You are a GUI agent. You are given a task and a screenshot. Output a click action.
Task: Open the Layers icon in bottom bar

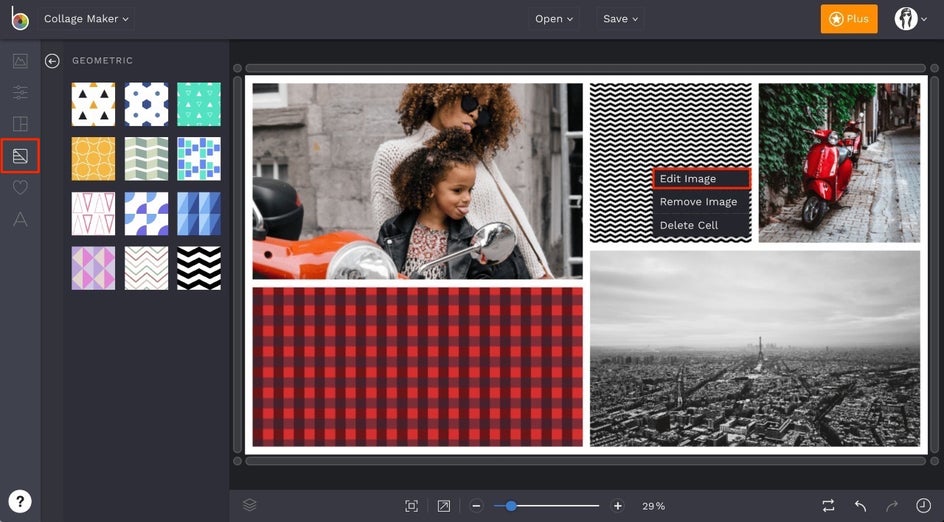(x=250, y=505)
